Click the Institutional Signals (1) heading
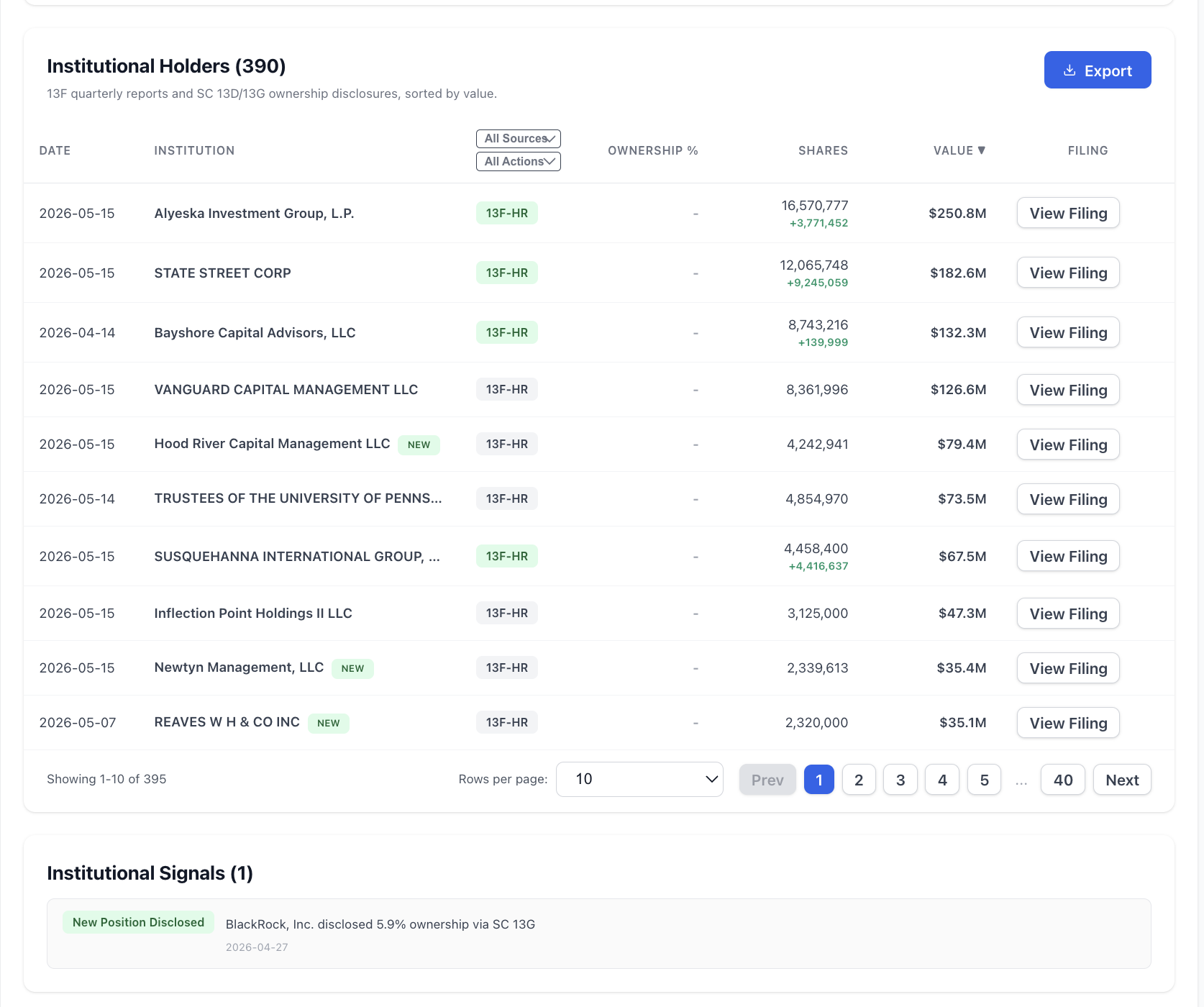Image resolution: width=1204 pixels, height=1007 pixels. point(150,872)
